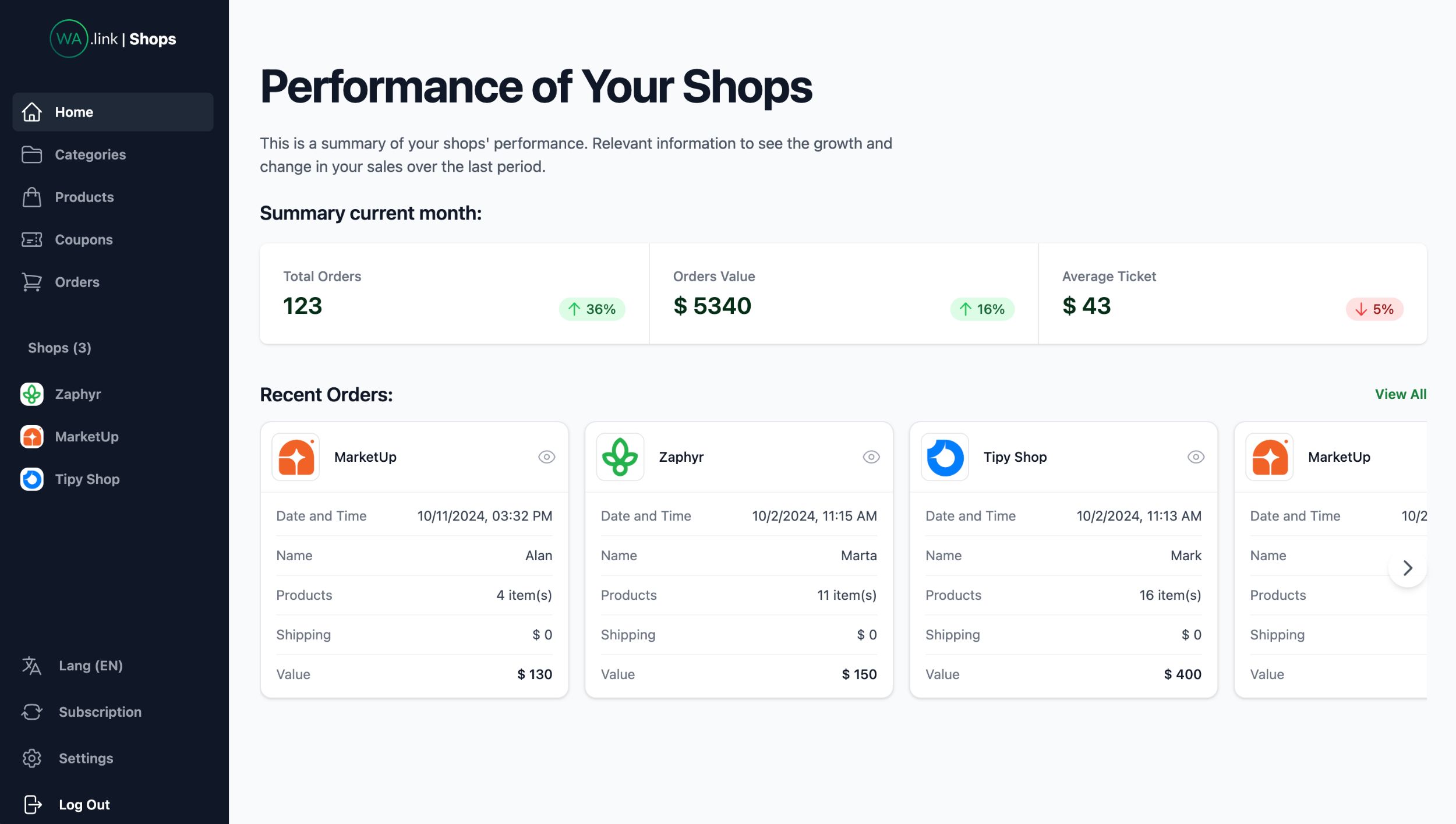1456x824 pixels.
Task: Toggle eye icon on Tipy Shop order card
Action: [x=1195, y=457]
